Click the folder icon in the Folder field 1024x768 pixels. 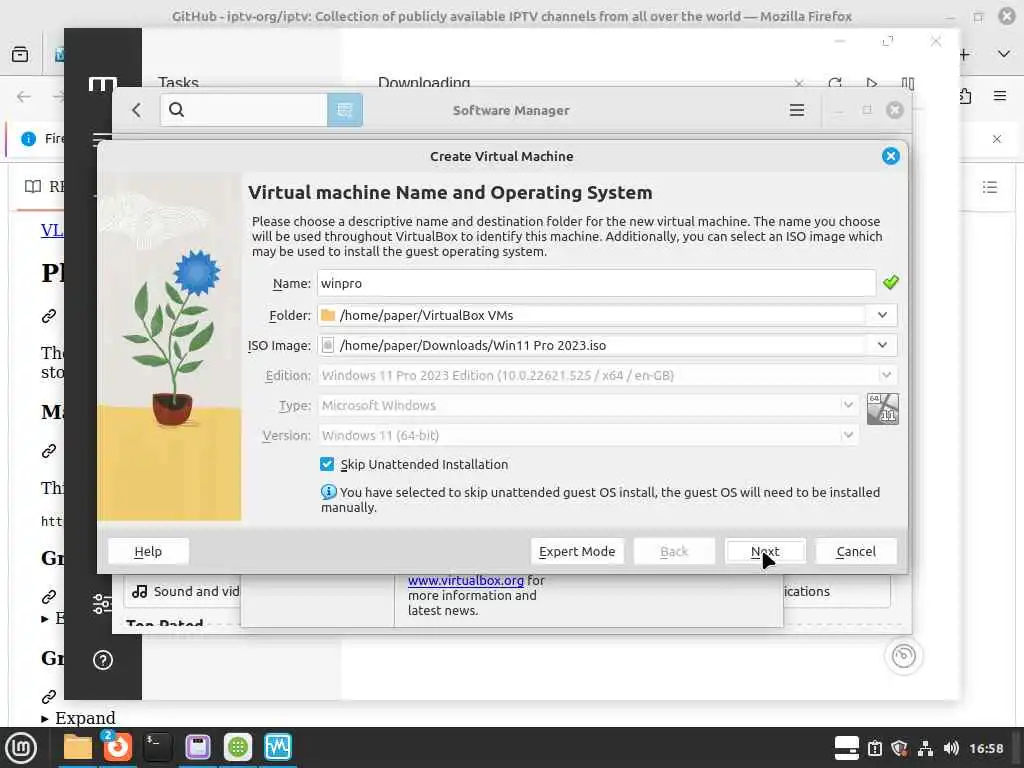[x=328, y=315]
